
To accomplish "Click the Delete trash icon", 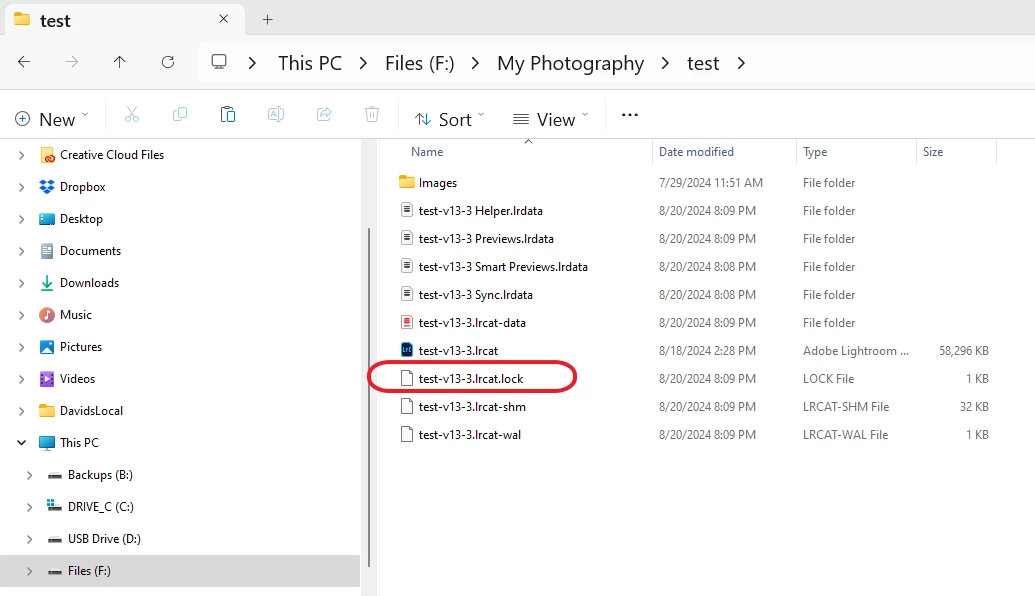I will click(x=372, y=115).
